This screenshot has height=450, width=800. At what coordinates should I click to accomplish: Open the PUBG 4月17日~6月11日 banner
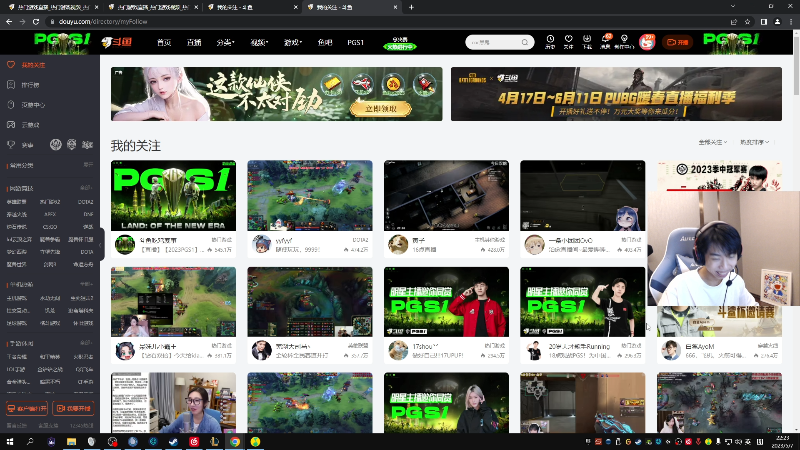(x=616, y=94)
